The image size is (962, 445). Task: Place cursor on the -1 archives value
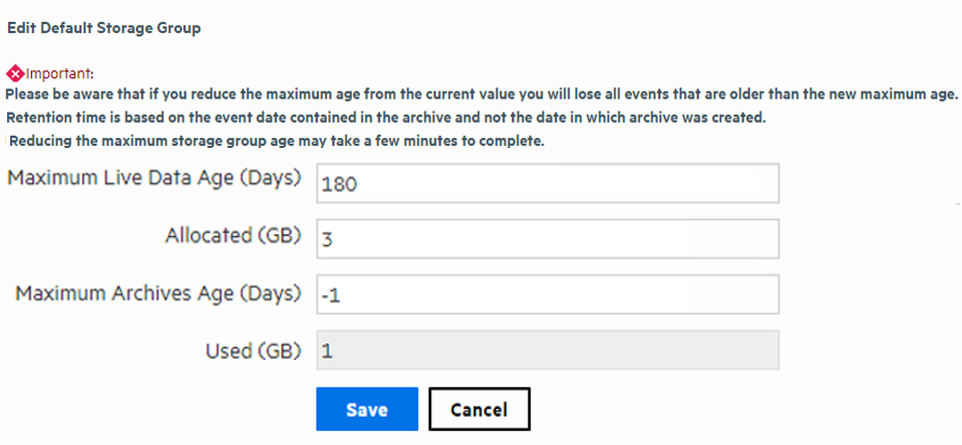[x=331, y=295]
